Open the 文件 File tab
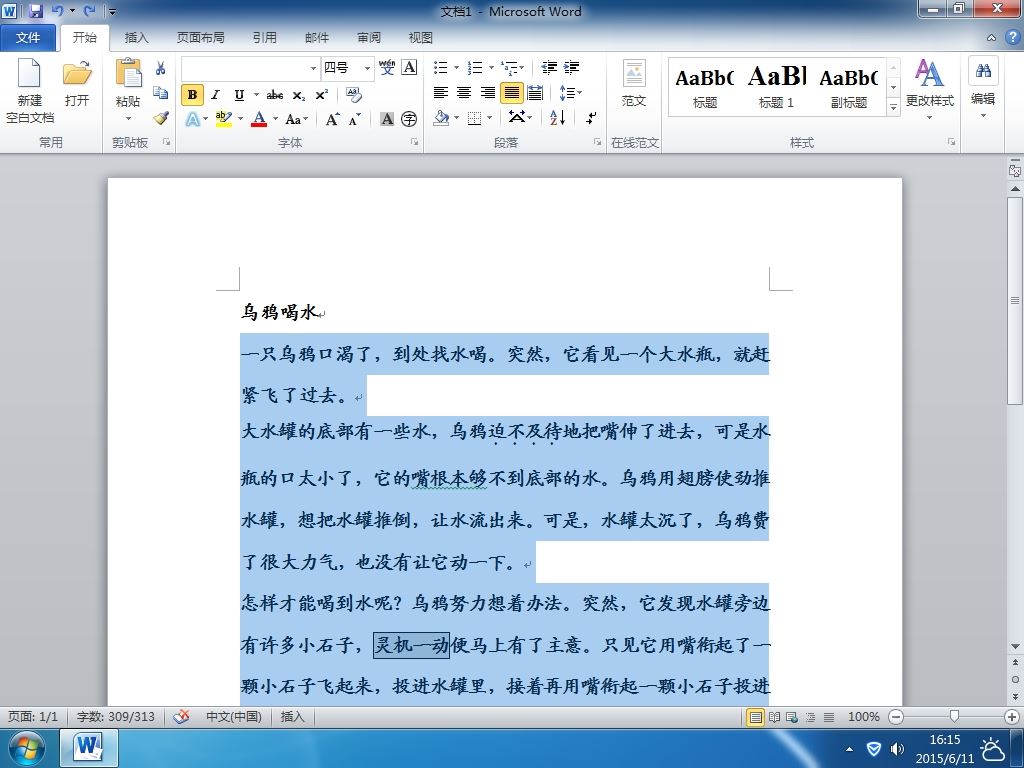1024x768 pixels. click(x=27, y=38)
